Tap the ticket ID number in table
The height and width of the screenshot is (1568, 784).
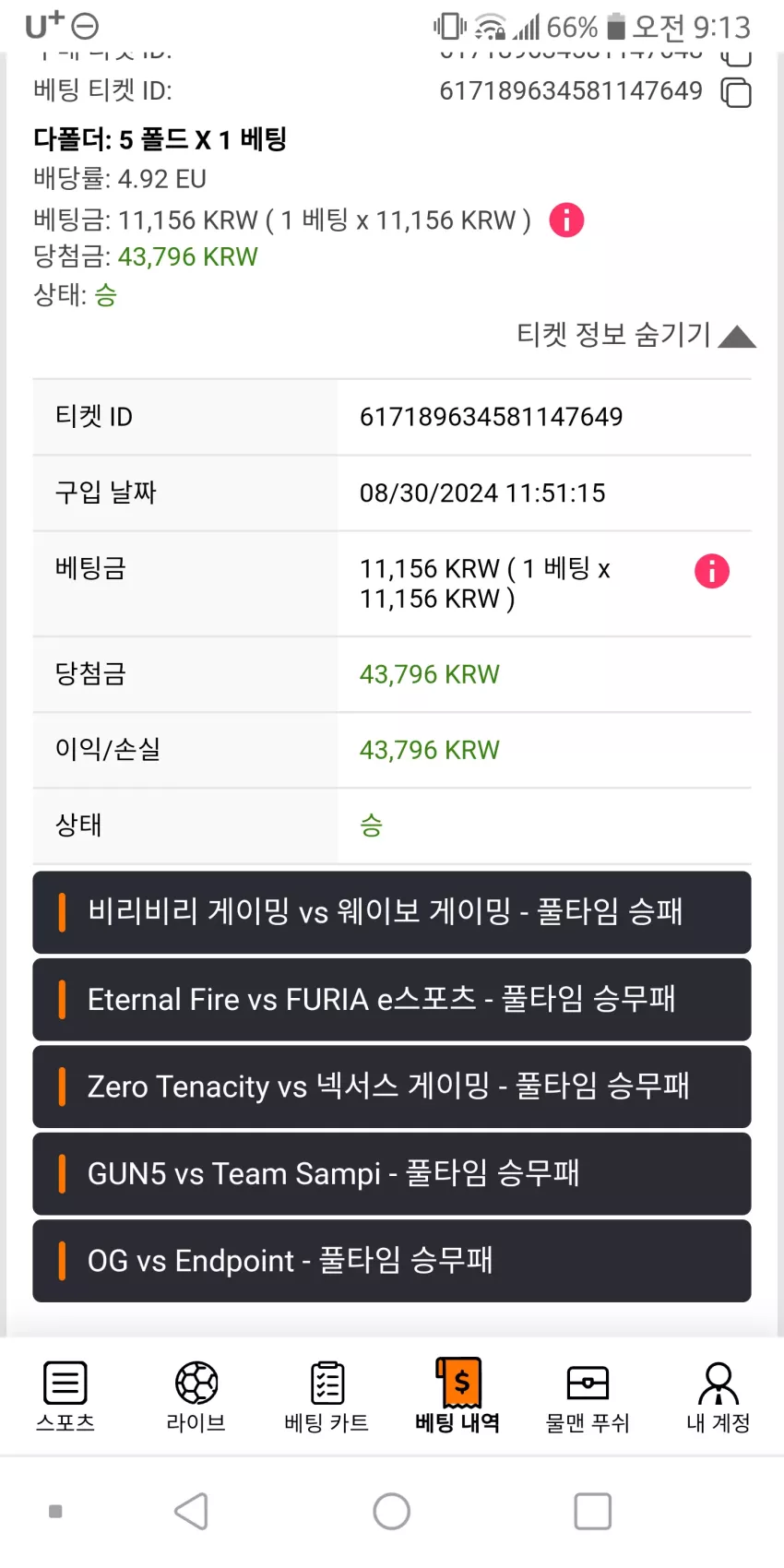pos(492,417)
